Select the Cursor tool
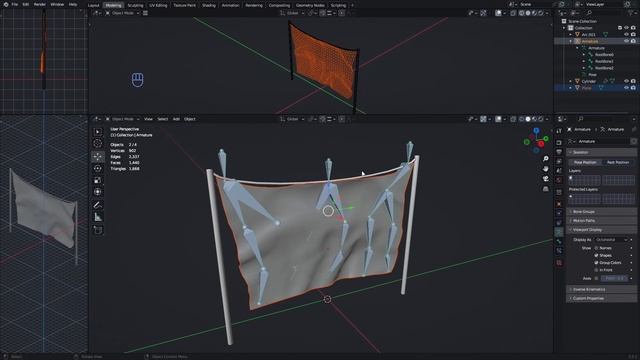 coord(98,143)
